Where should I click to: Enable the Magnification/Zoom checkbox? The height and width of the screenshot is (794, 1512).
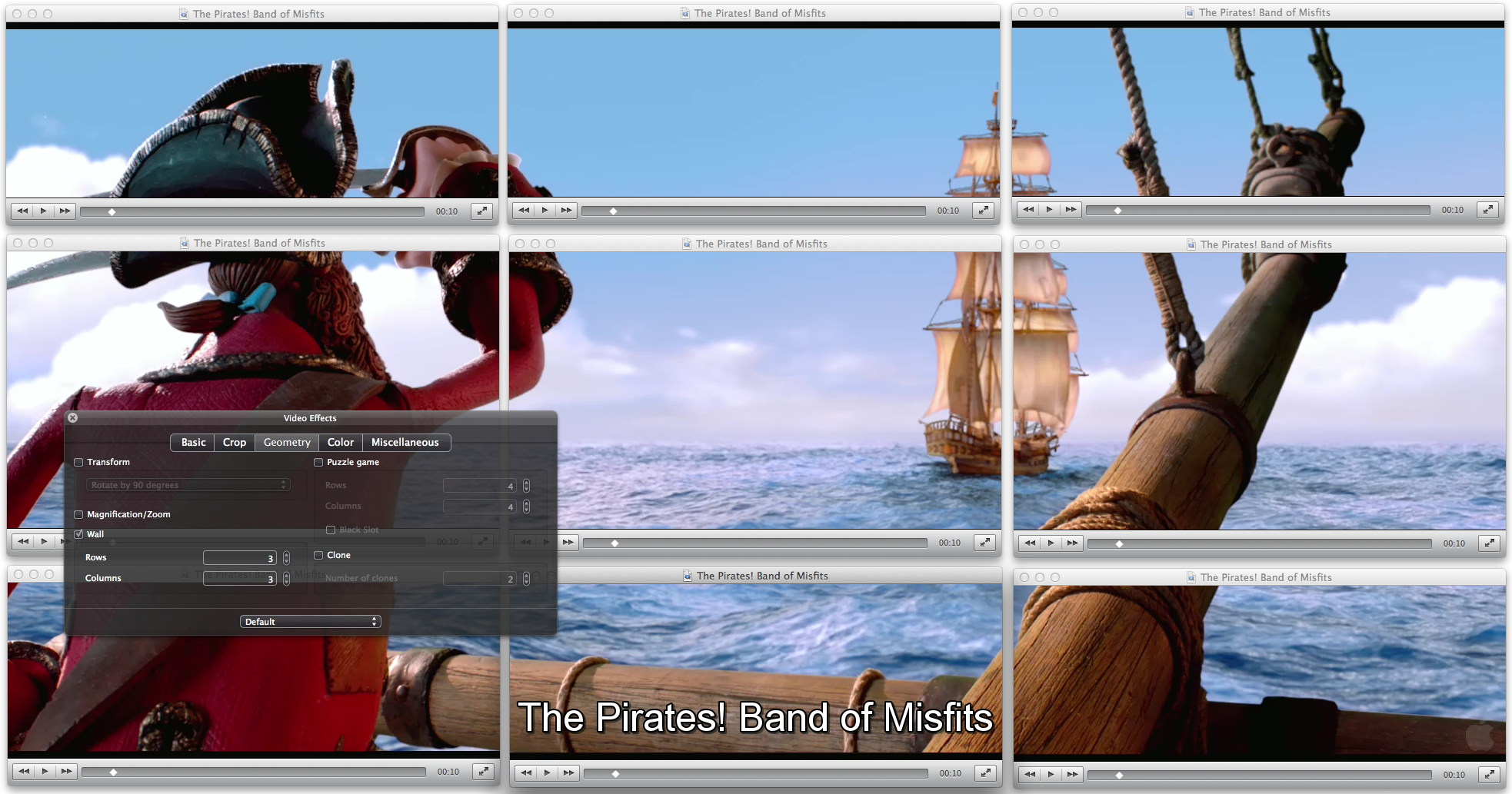tap(78, 515)
